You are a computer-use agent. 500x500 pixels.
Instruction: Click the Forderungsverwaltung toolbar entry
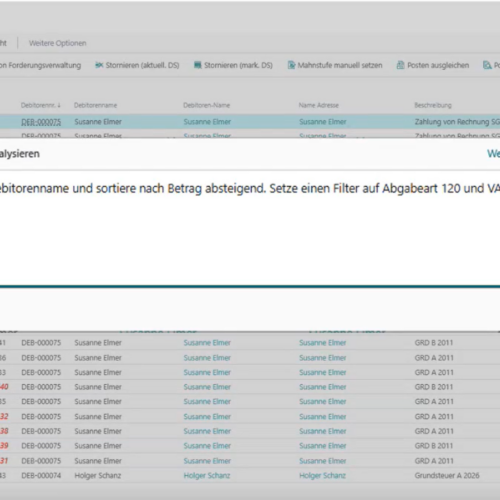click(41, 65)
